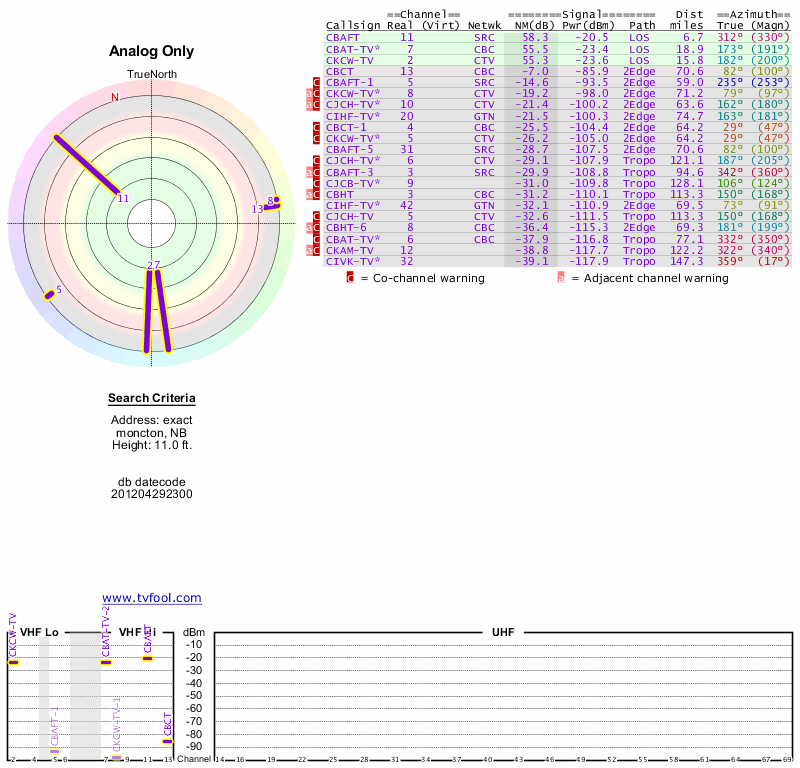Screen dimensions: 800x768
Task: Select the channel 11 bar on radar plot
Action: (87, 164)
